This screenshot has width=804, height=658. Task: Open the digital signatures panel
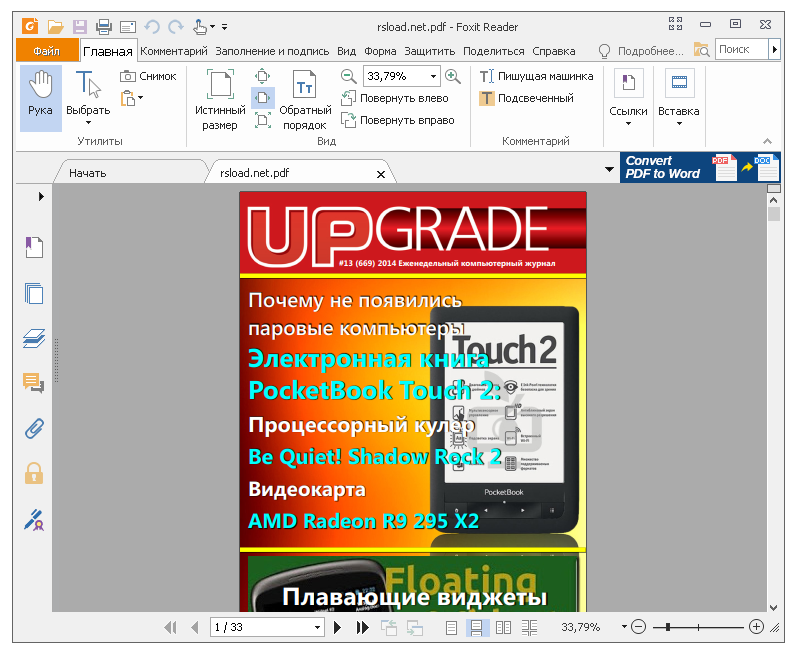pos(34,520)
